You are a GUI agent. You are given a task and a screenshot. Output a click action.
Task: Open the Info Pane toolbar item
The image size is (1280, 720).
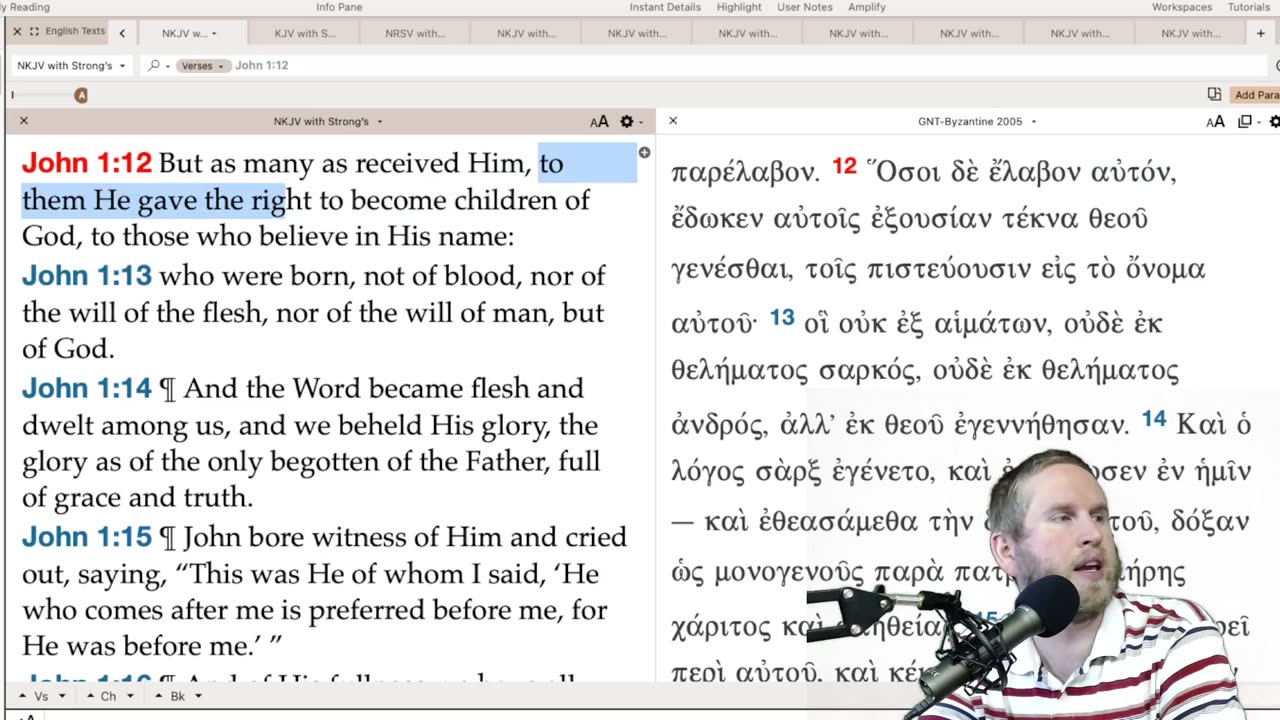click(x=339, y=7)
